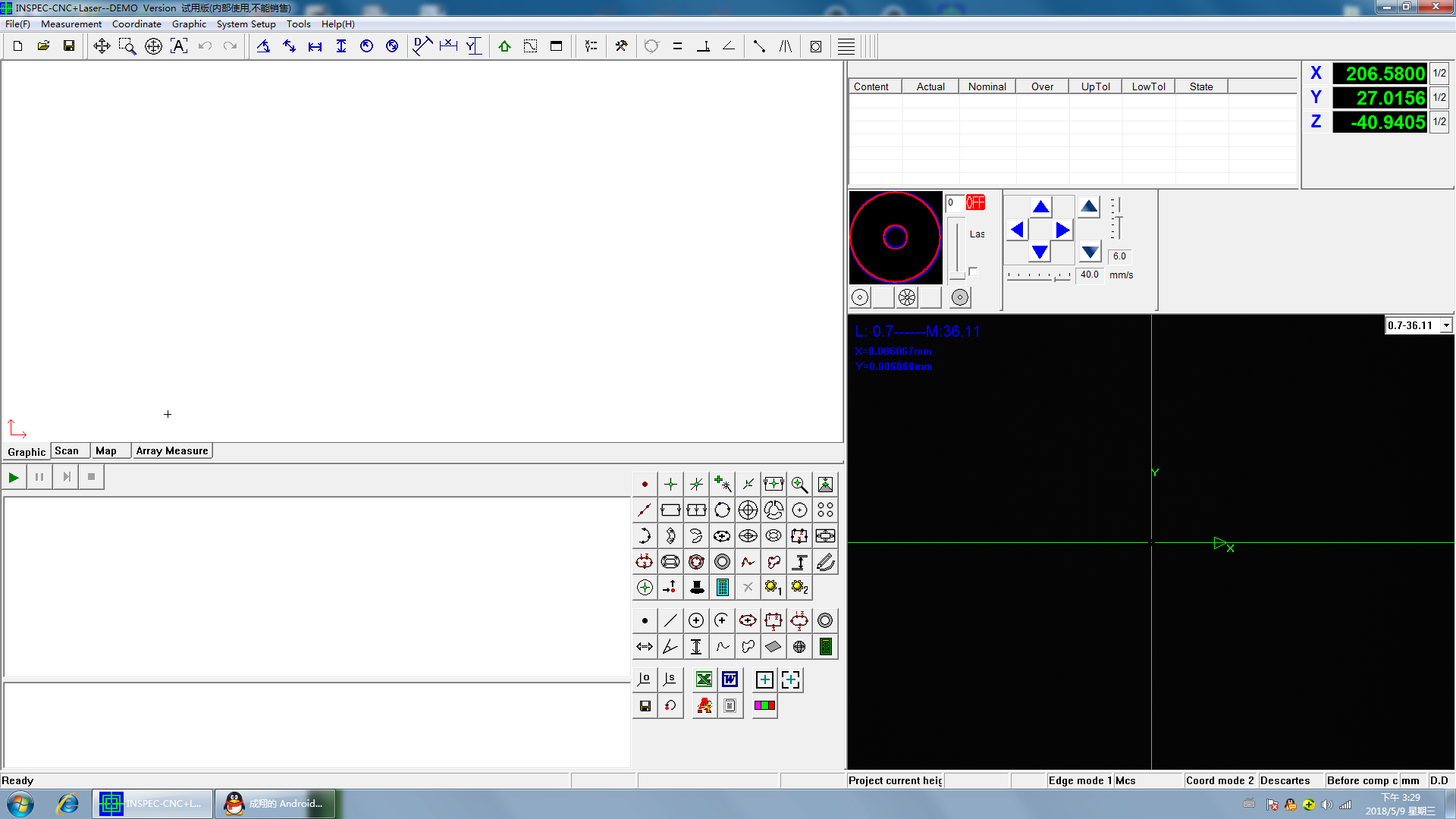Select the zoom window magnifier tool
This screenshot has height=819, width=1456.
[127, 46]
